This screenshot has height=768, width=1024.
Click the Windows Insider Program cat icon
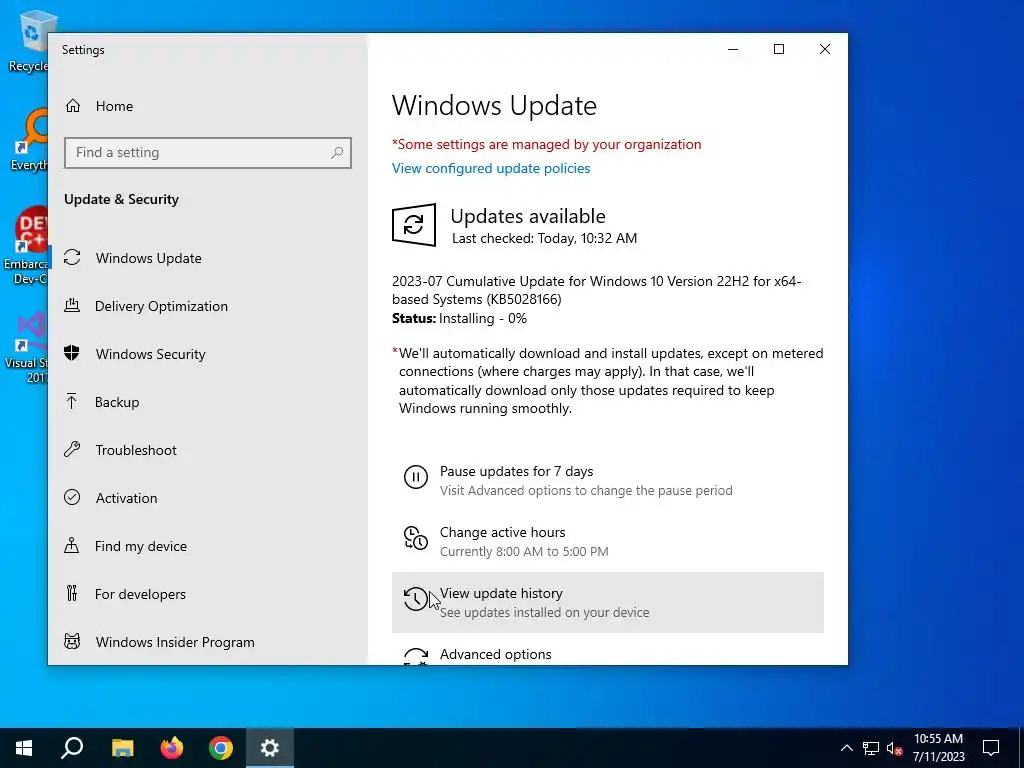pos(72,641)
